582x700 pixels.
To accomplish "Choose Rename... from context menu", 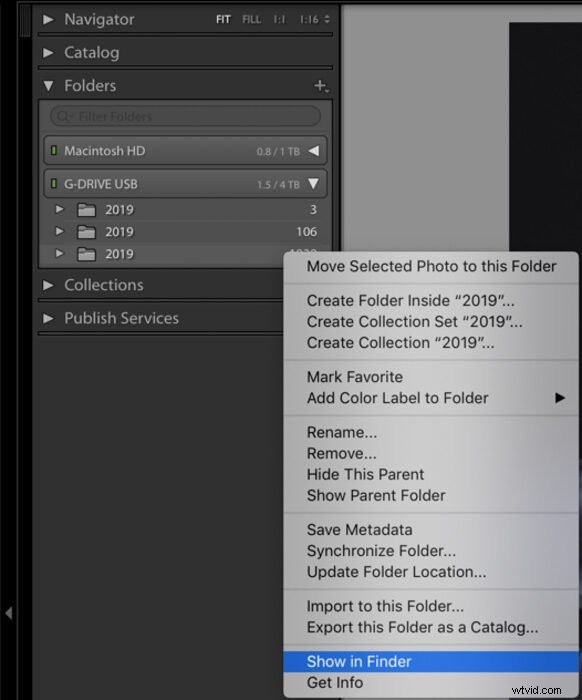I will click(431, 432).
